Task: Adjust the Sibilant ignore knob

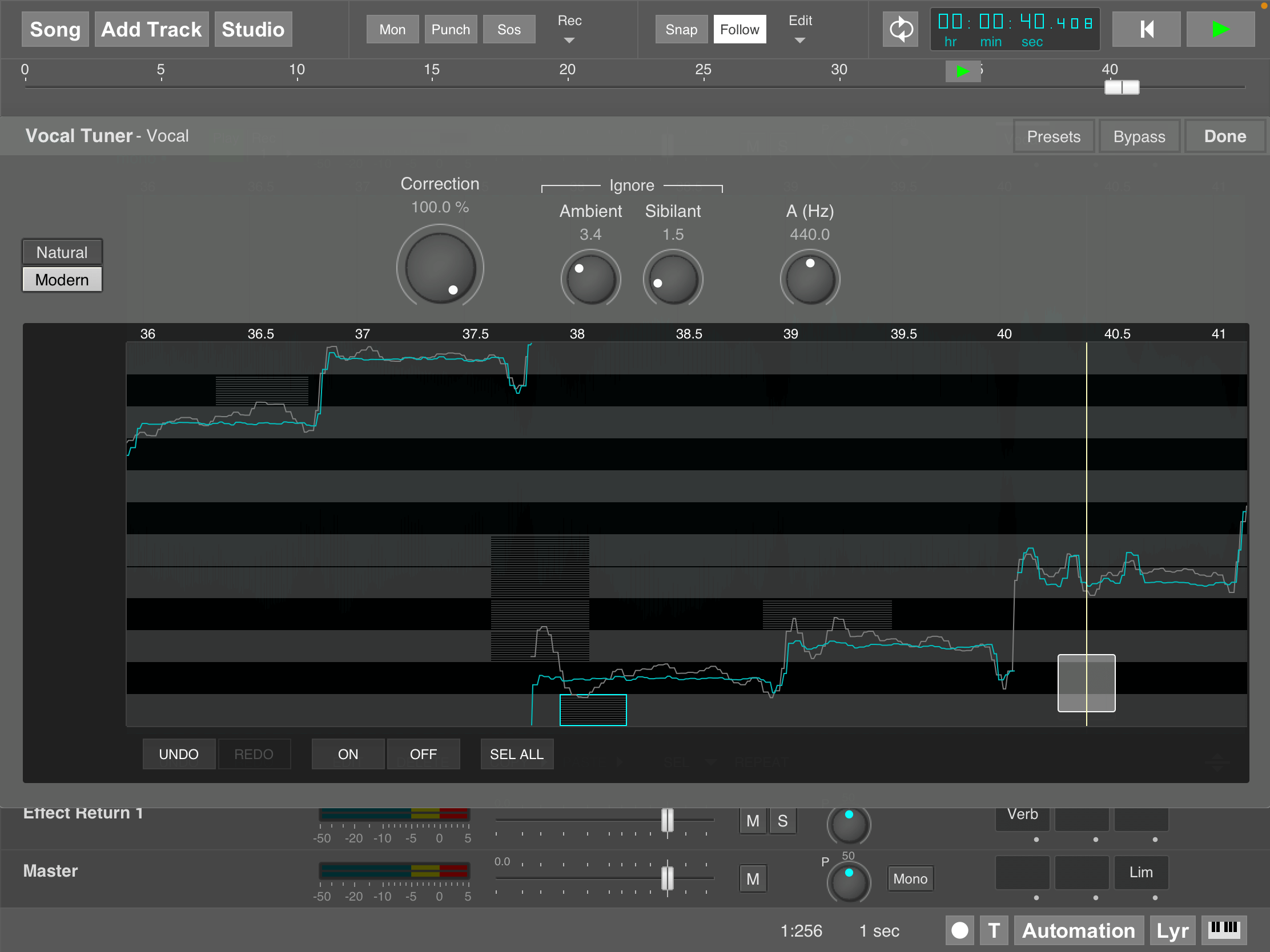Action: tap(673, 279)
